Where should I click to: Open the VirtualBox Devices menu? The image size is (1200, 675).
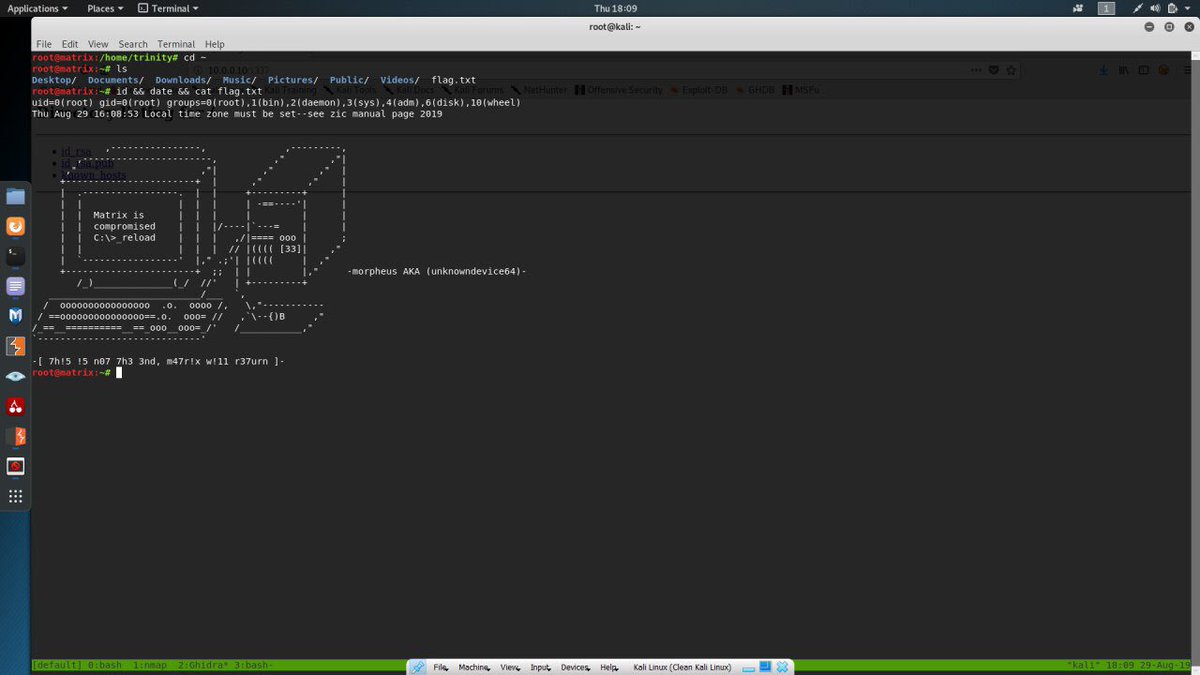574,667
